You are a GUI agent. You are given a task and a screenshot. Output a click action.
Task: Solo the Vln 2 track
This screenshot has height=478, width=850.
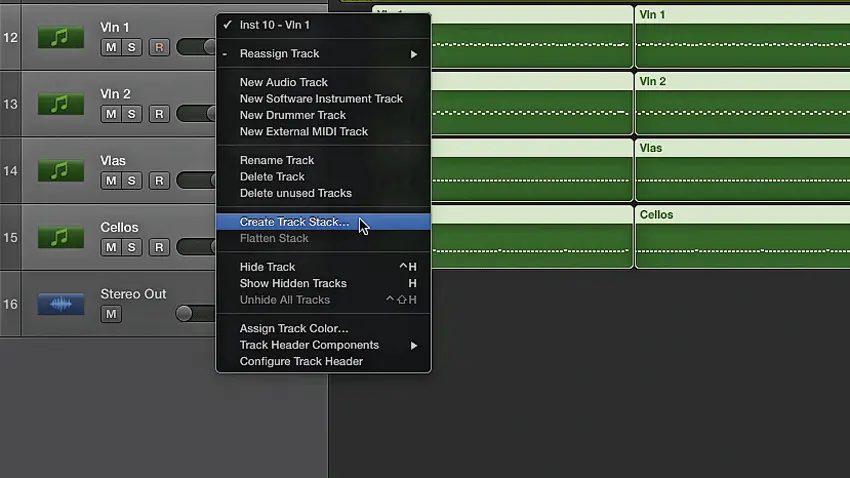click(132, 114)
